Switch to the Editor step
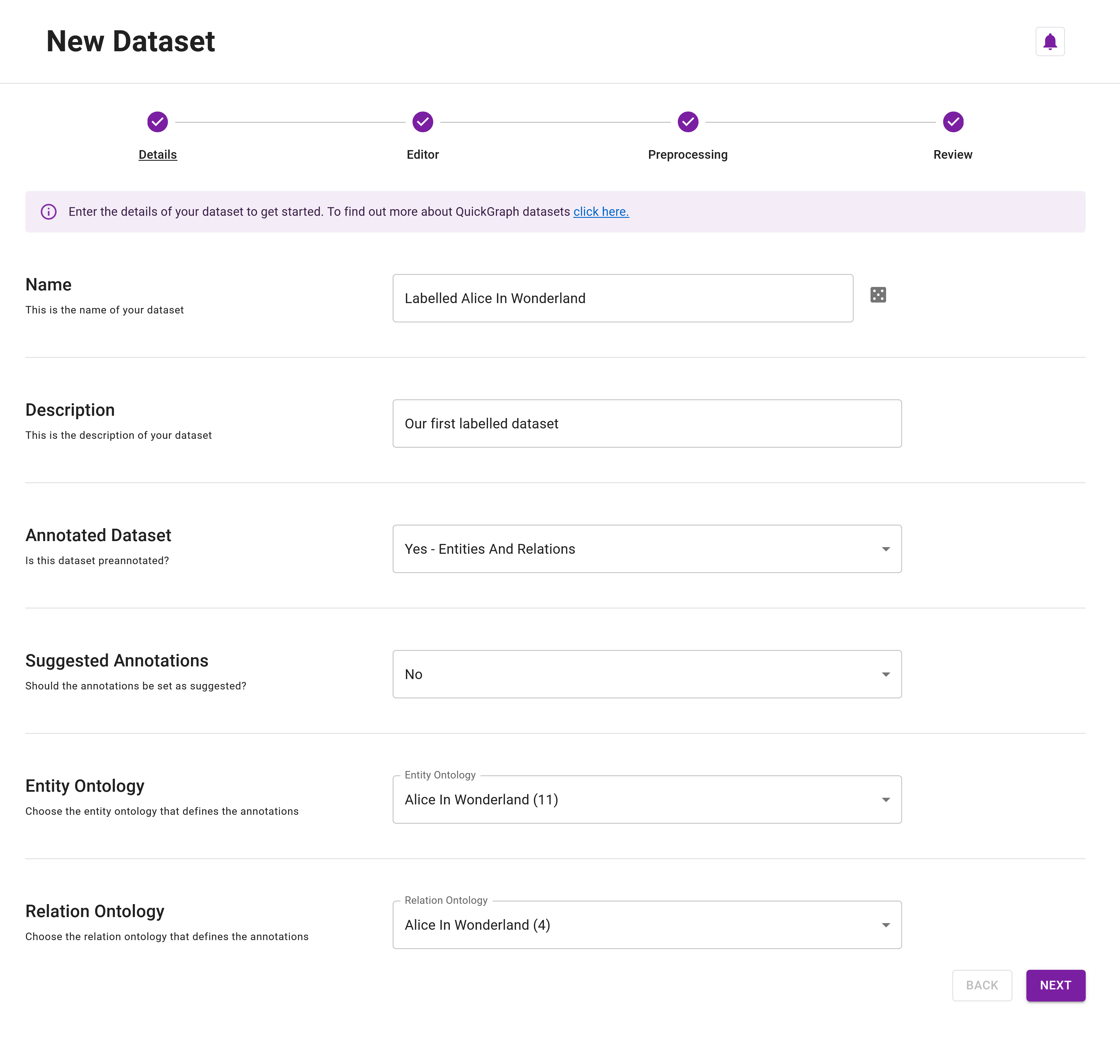This screenshot has width=1120, height=1064. 423,154
